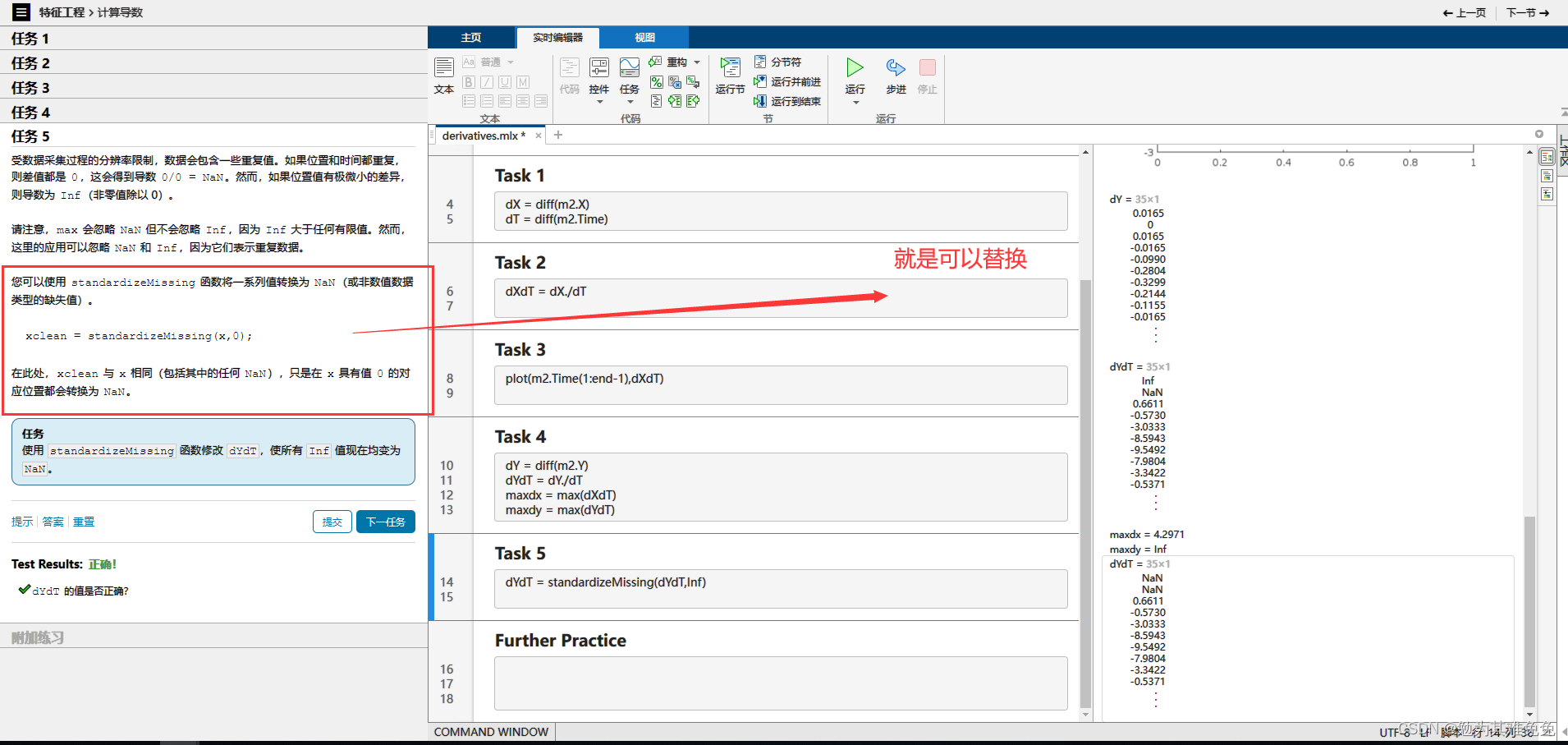Align text center in ribbon
The image size is (1568, 745).
pos(523,101)
